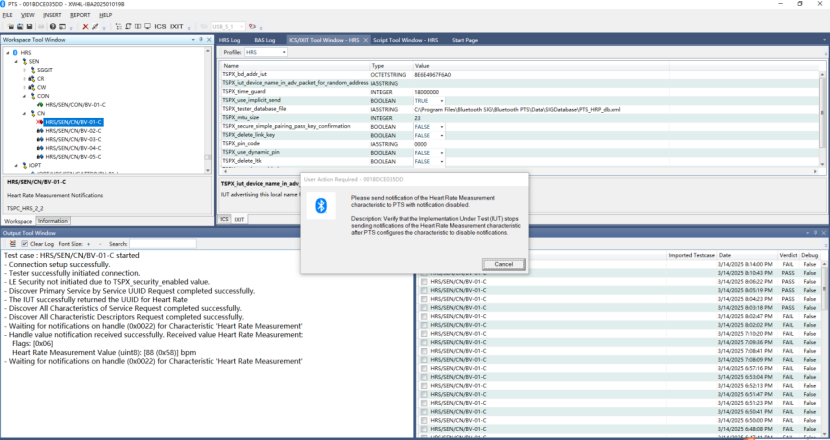Viewport: 830px width, 440px height.
Task: Click the Search input in Output Tool Window
Action: tap(163, 244)
